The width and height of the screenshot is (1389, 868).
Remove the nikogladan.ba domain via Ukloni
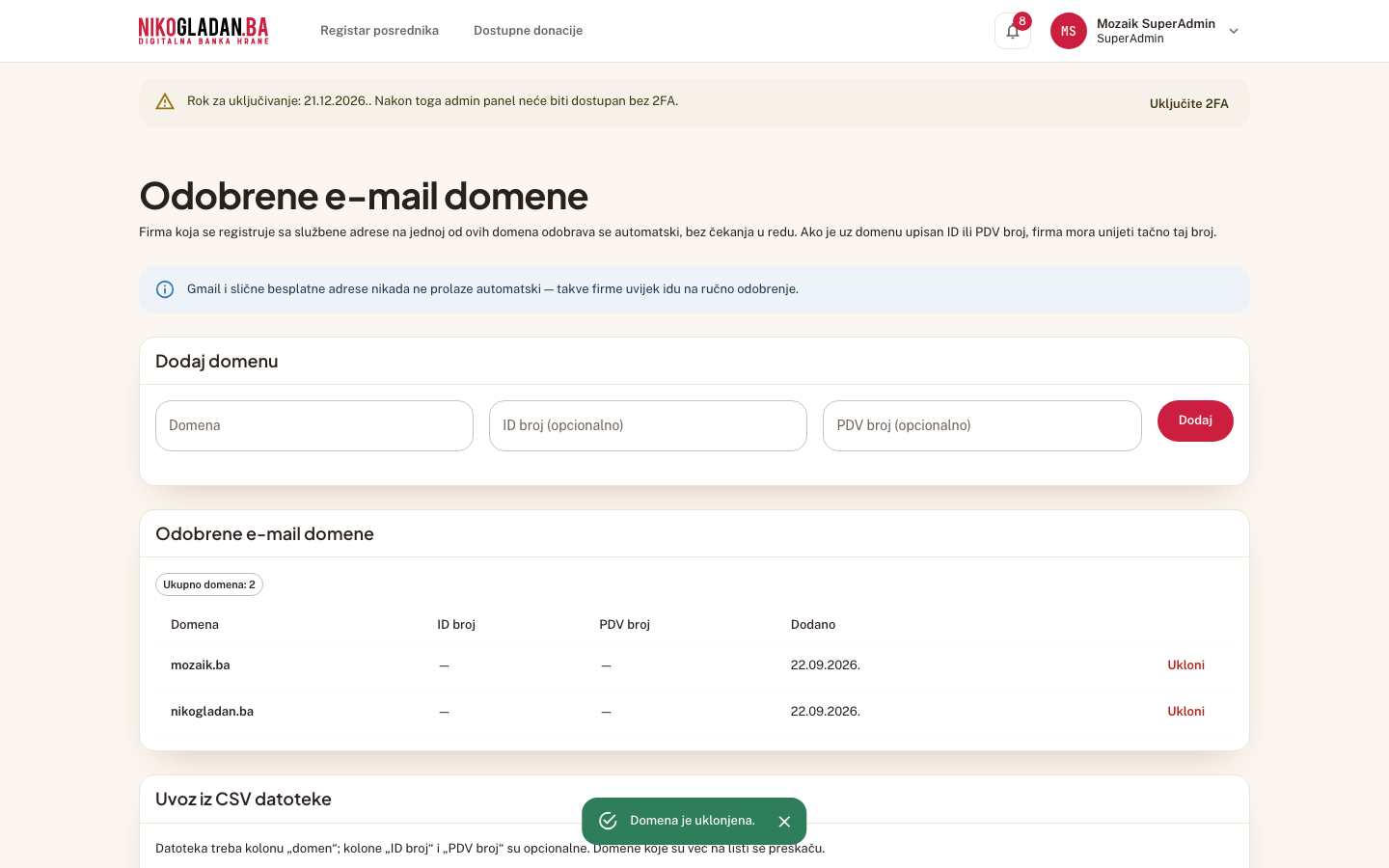click(x=1185, y=711)
